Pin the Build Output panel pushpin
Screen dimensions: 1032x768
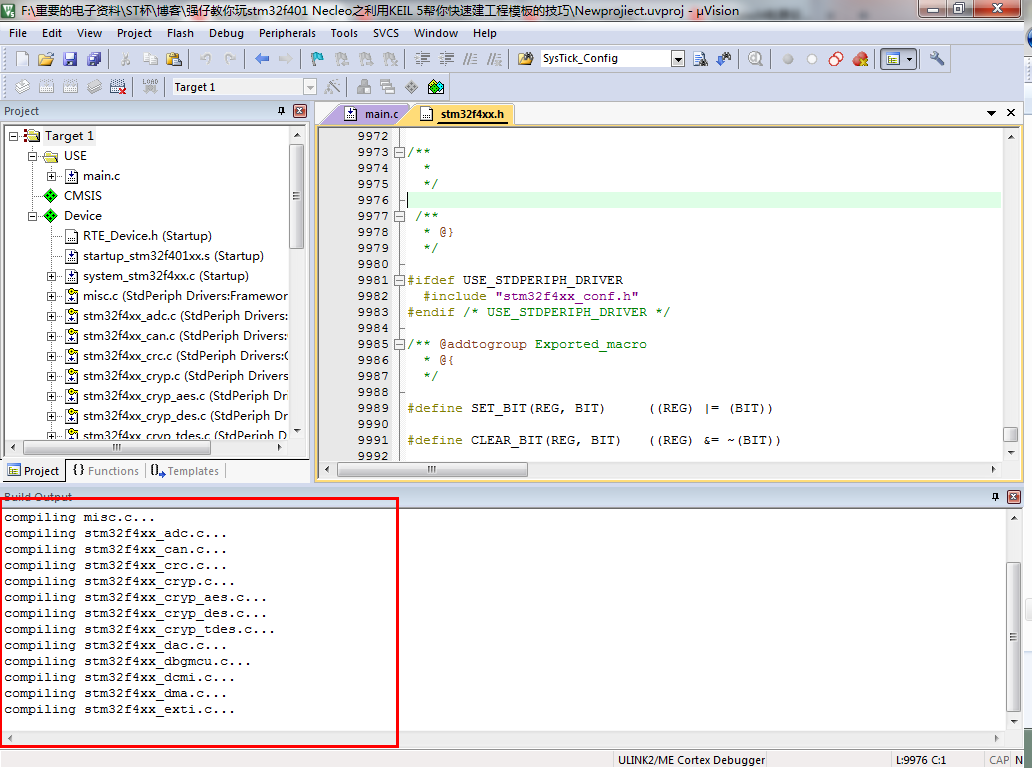[995, 497]
